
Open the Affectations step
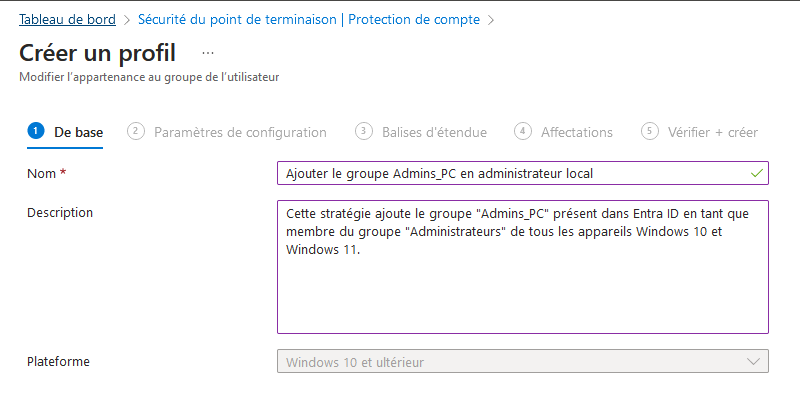pos(577,132)
